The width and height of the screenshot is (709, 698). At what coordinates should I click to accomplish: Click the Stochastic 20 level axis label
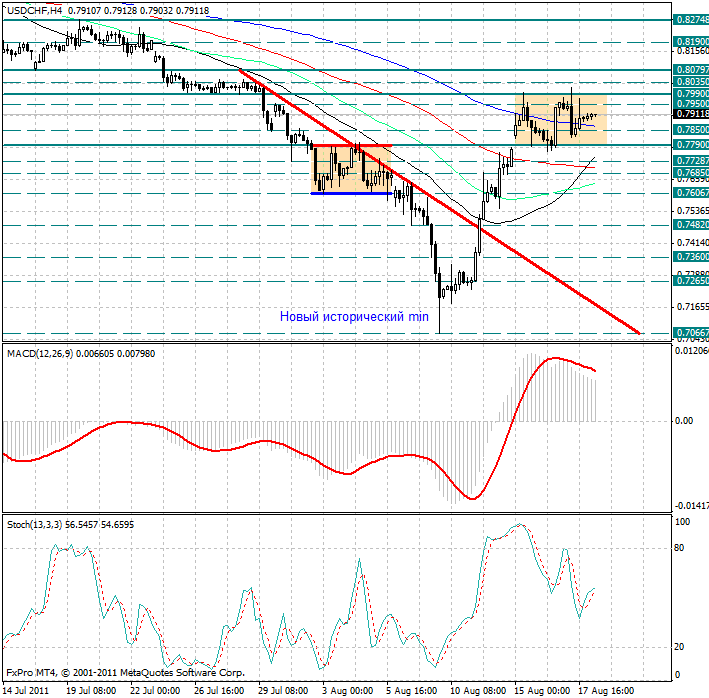point(679,647)
